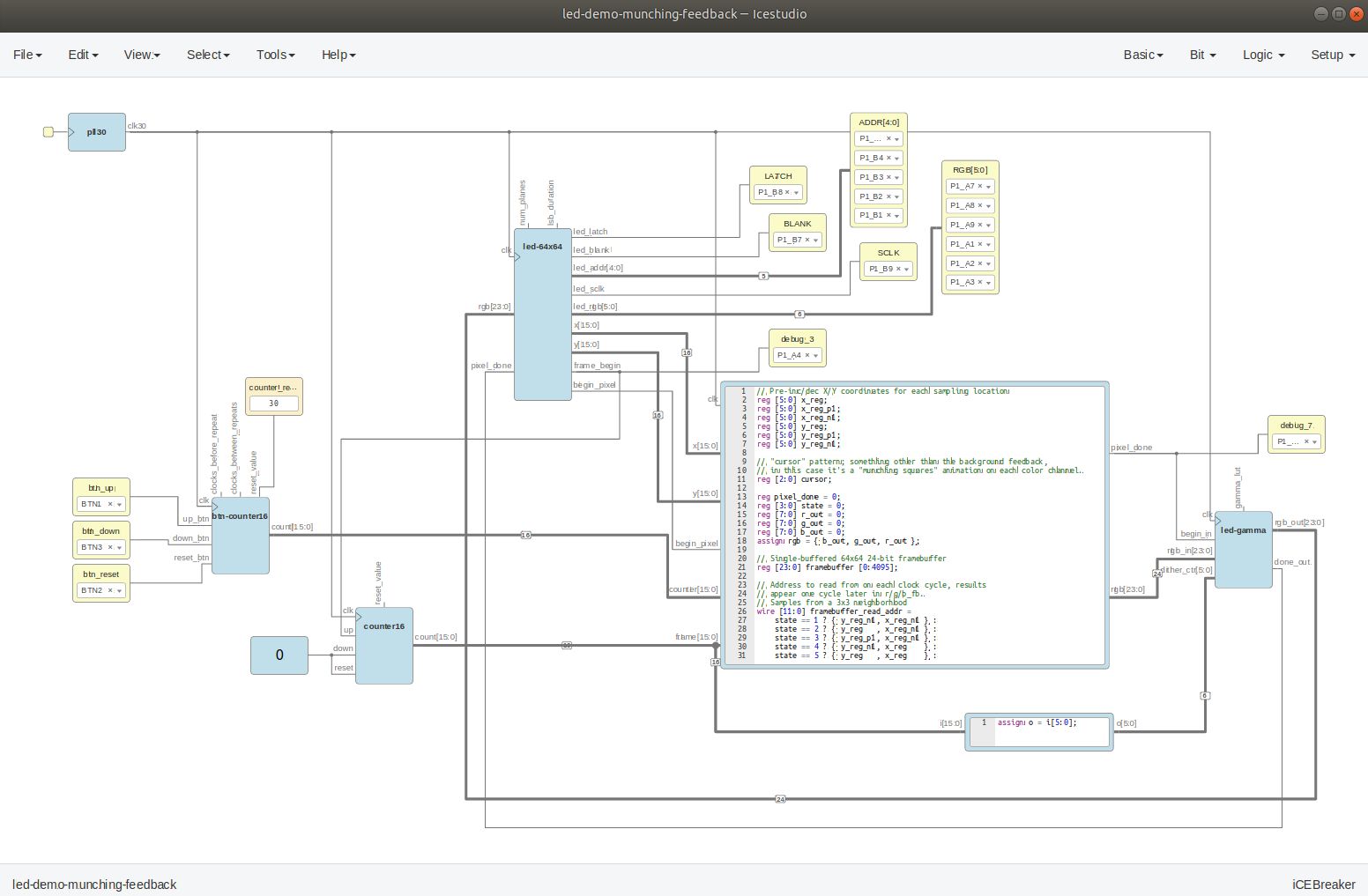Open the SCLK pin dropdown

point(907,269)
